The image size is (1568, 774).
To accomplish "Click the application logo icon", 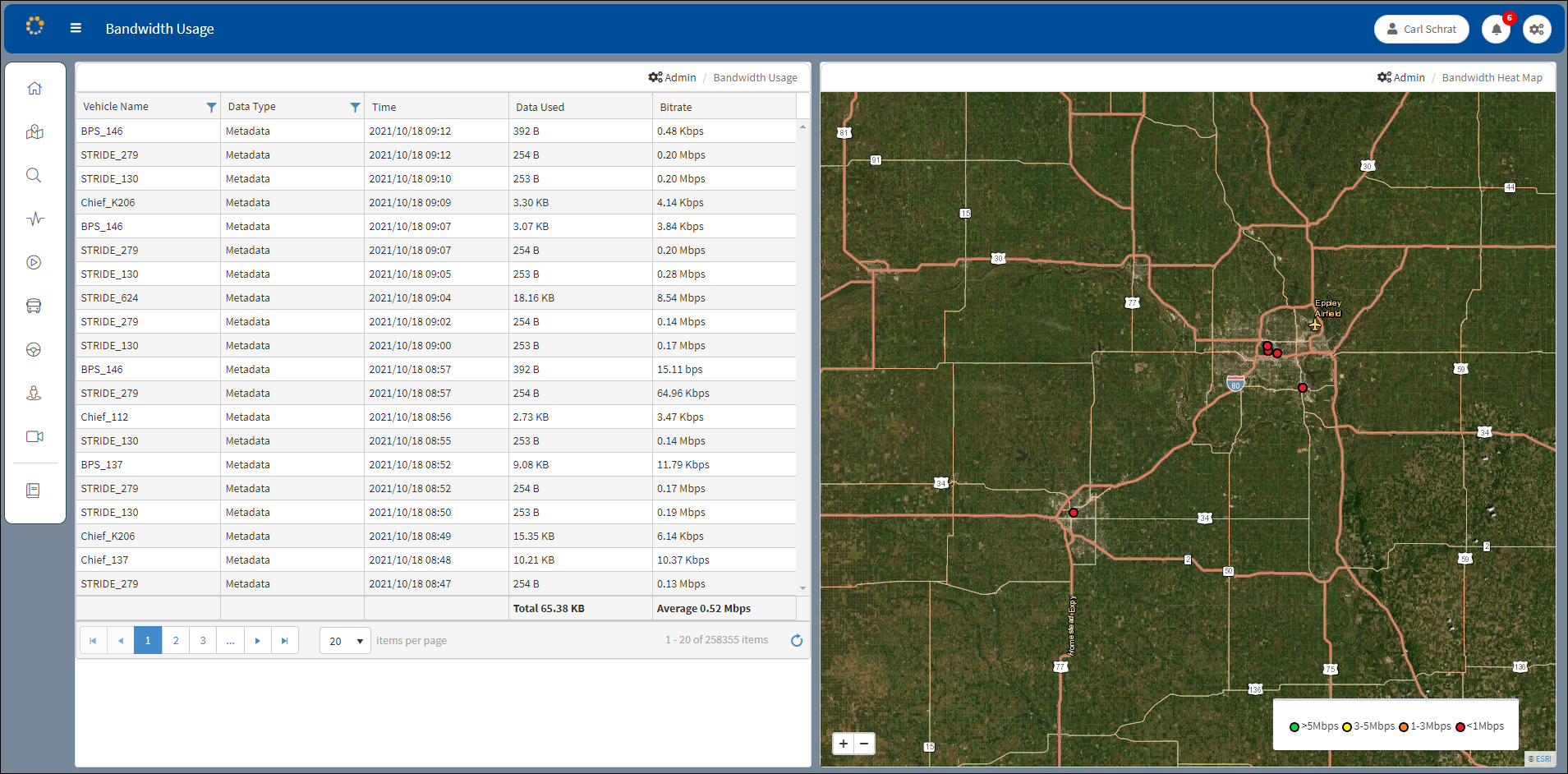I will point(34,26).
